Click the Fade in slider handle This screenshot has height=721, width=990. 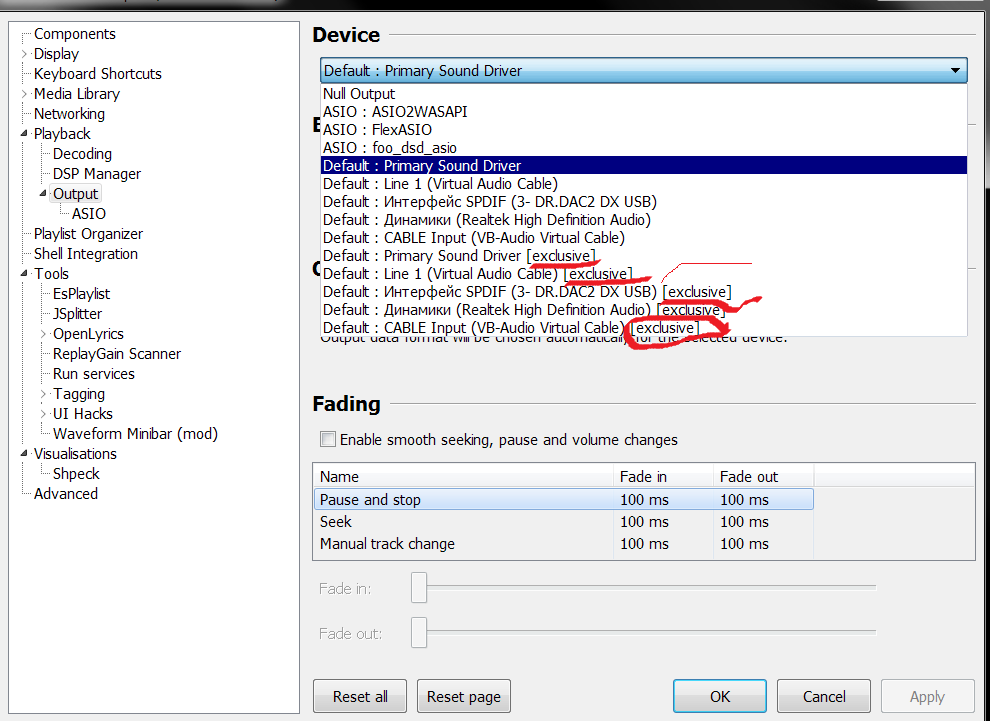point(419,588)
